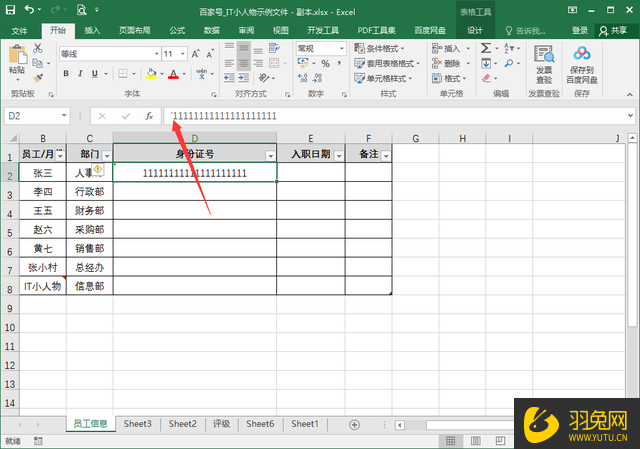
Task: Open Find & Select magnifier
Action: [509, 63]
